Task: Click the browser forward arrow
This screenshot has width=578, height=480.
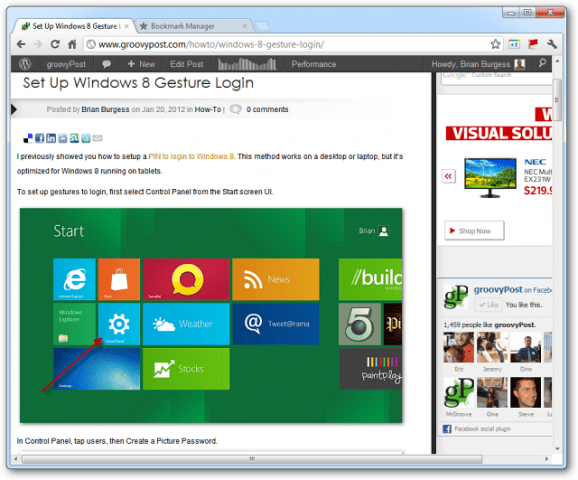Action: point(38,45)
